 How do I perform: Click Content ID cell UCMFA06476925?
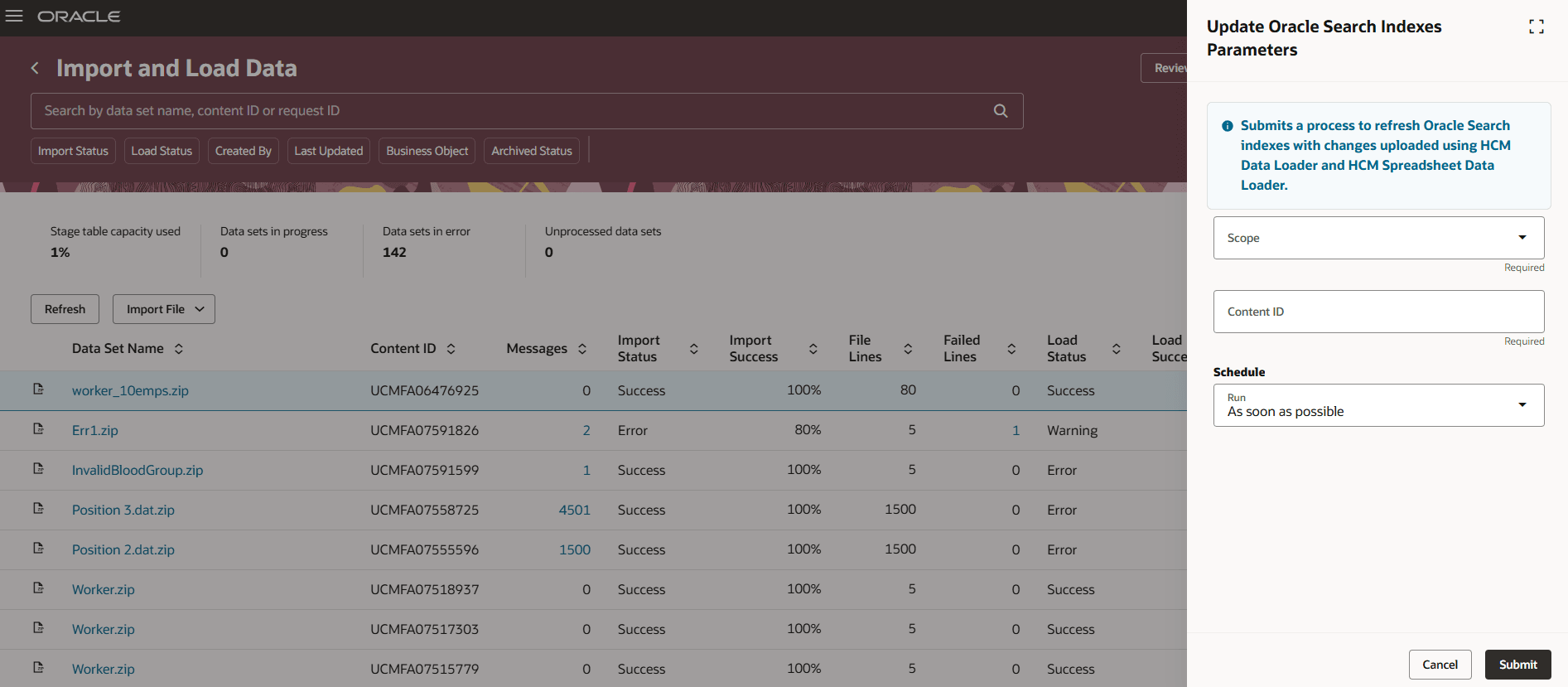click(424, 390)
